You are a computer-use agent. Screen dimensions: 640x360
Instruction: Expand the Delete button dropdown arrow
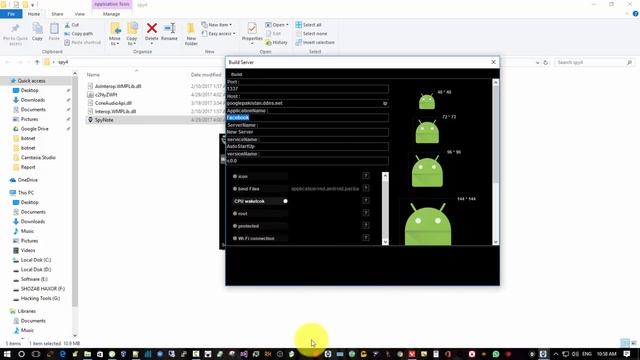(152, 43)
